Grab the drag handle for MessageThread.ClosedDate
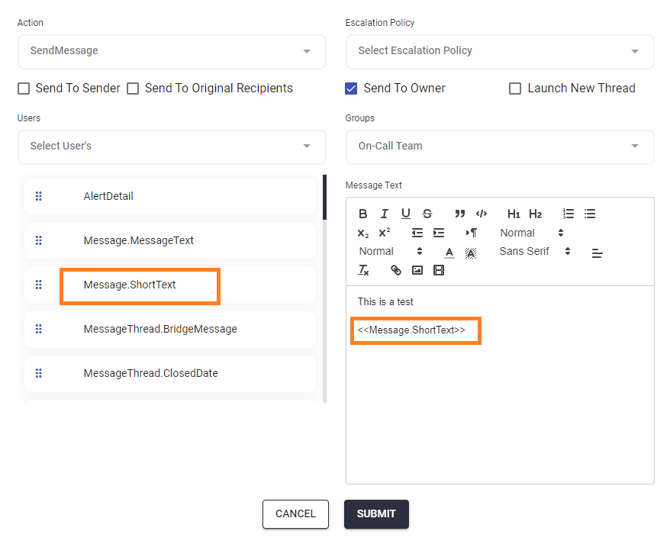The height and width of the screenshot is (544, 670). pos(38,373)
